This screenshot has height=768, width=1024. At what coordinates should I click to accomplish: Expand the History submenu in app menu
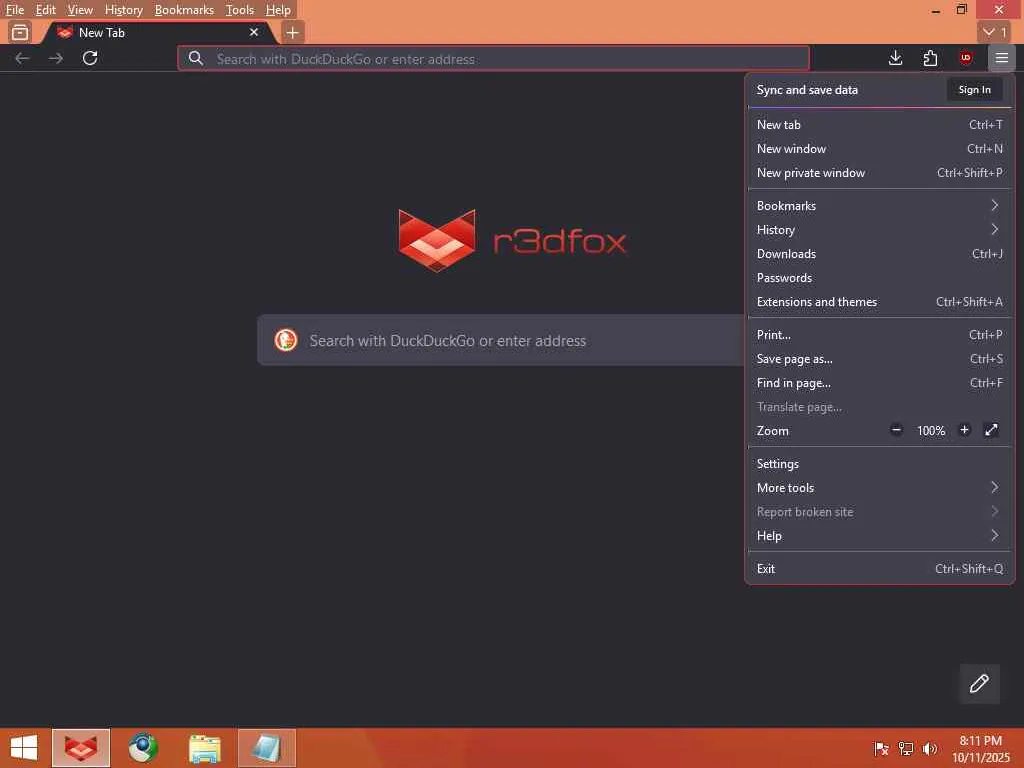879,230
